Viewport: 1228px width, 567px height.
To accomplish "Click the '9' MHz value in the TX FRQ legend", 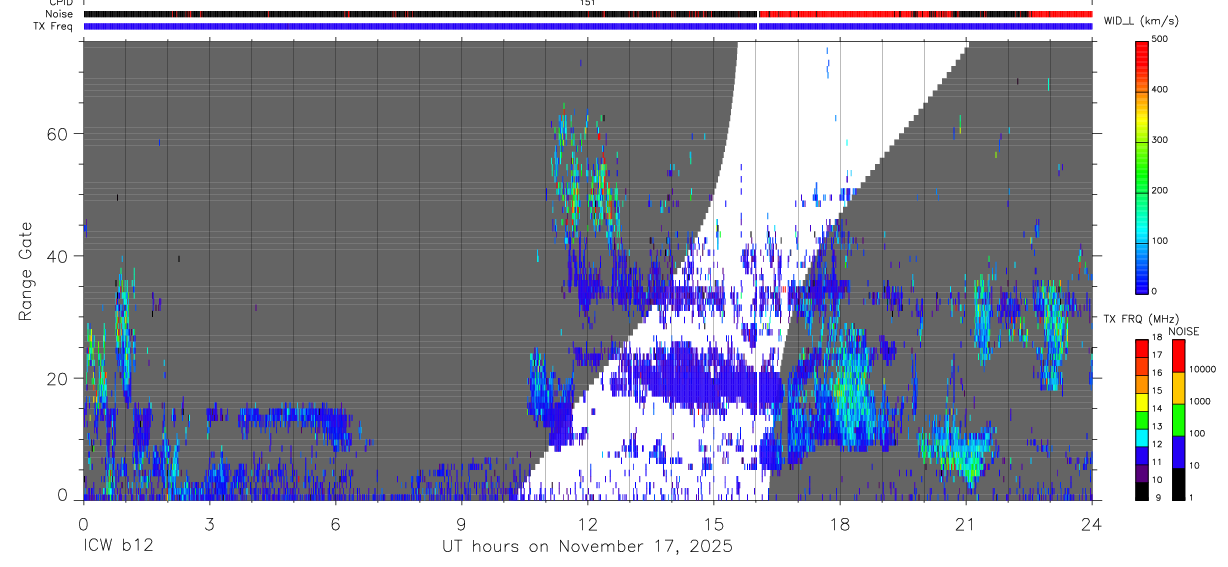I will tap(1159, 497).
